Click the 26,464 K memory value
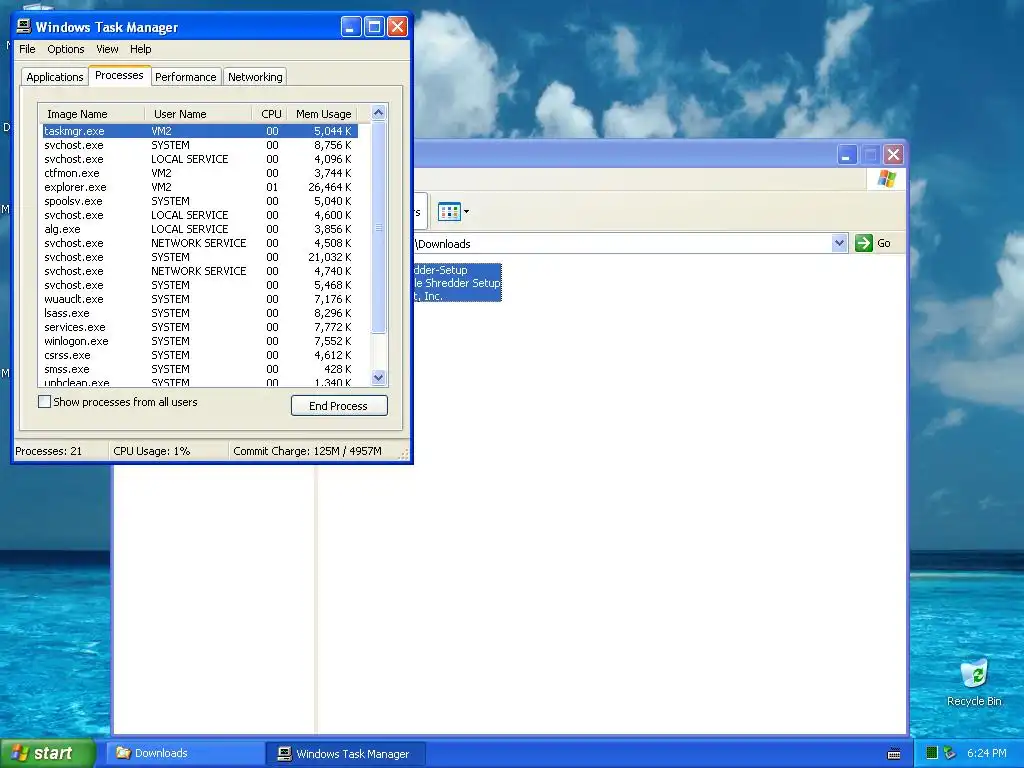Image resolution: width=1024 pixels, height=768 pixels. pyautogui.click(x=330, y=187)
